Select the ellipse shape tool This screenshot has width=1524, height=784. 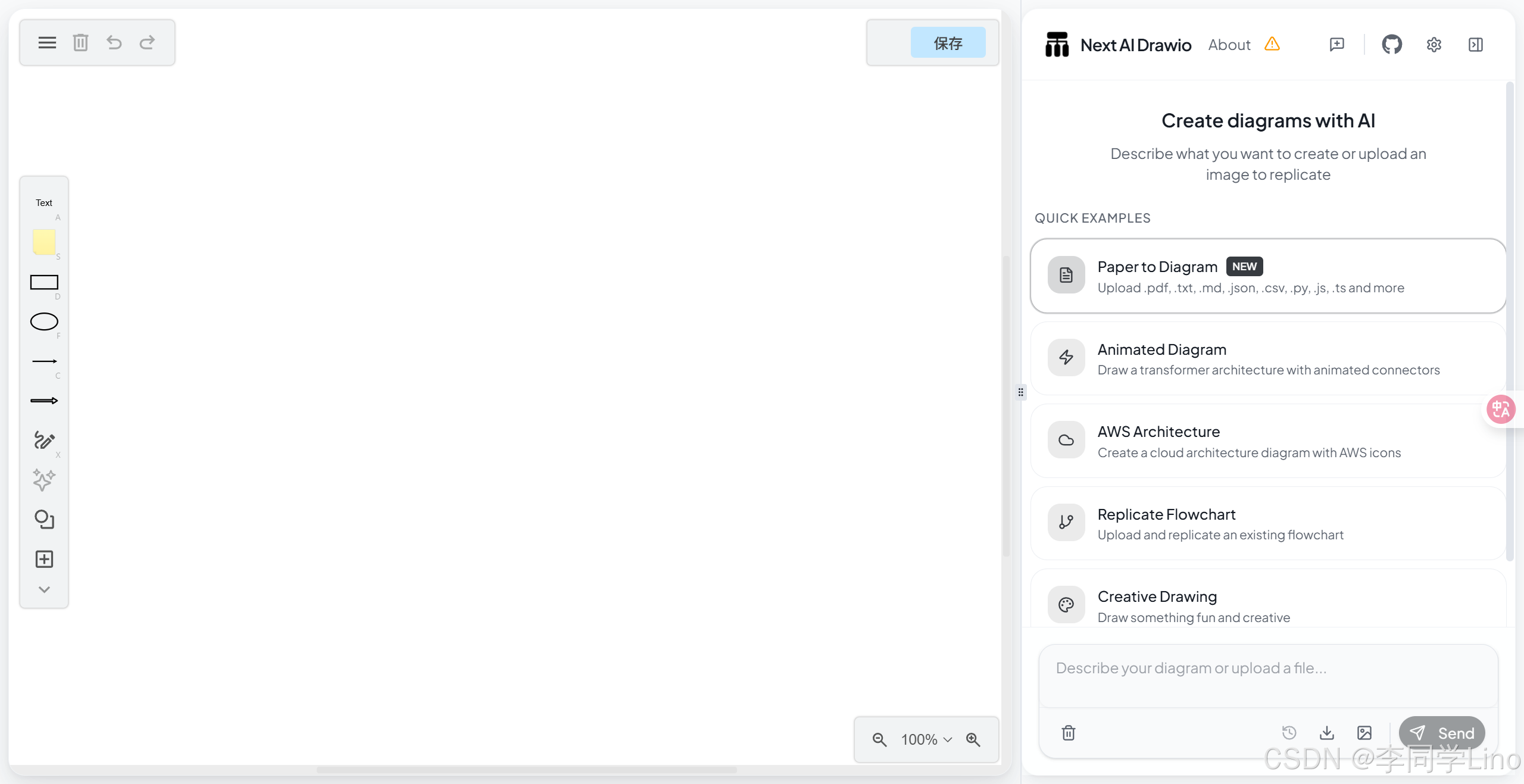coord(44,321)
